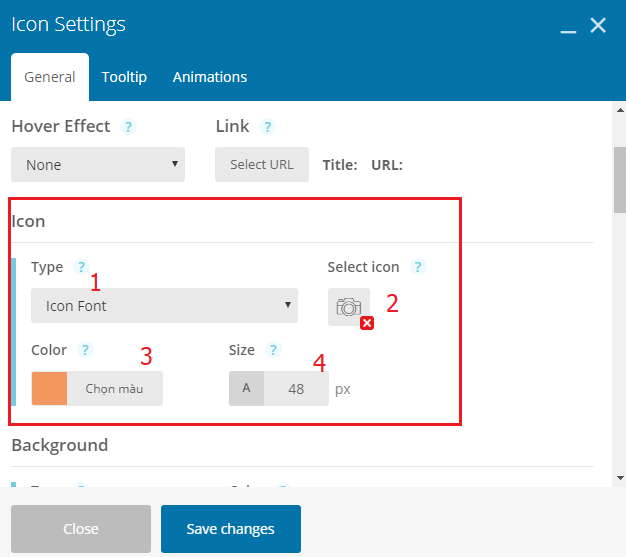Click the Close button
Image resolution: width=626 pixels, height=557 pixels.
pos(81,529)
